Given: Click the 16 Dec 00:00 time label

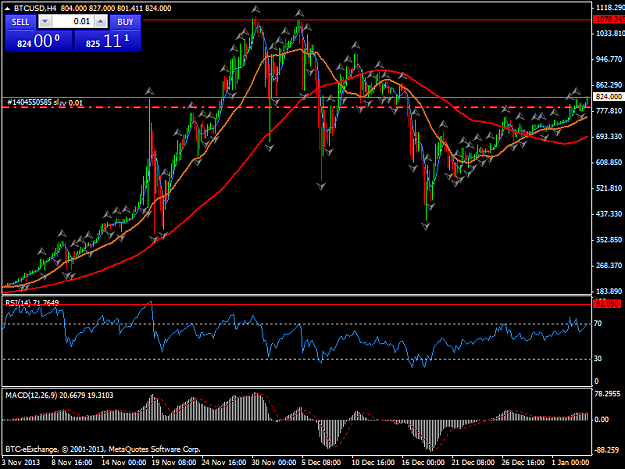Looking at the screenshot, I should tap(423, 462).
